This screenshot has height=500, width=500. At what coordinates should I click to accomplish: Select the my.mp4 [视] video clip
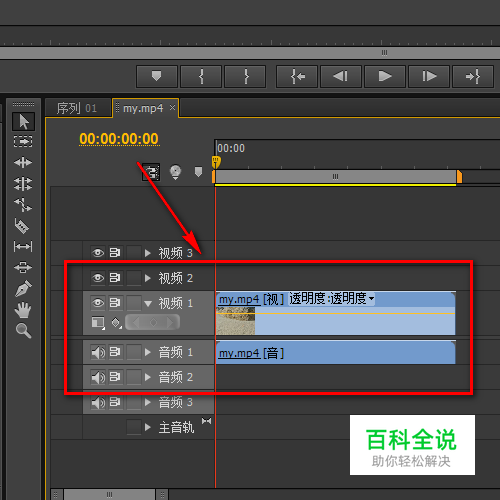(335, 313)
